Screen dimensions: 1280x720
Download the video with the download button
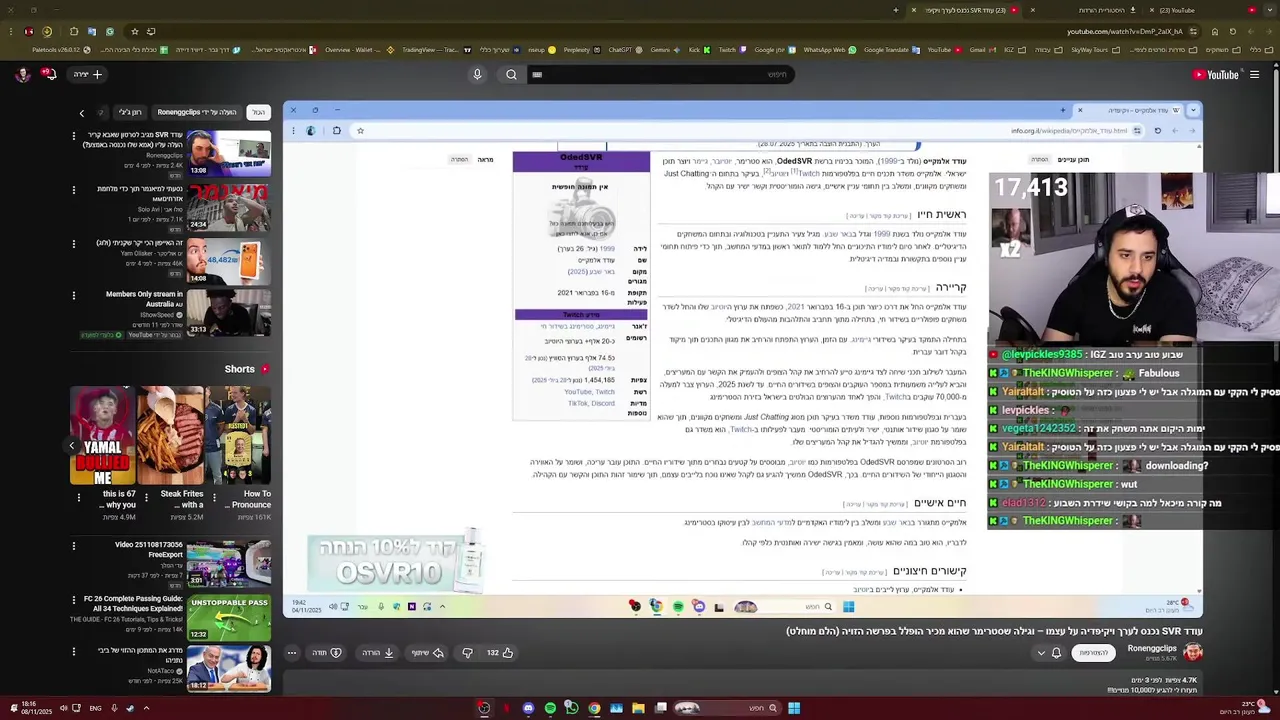(378, 653)
